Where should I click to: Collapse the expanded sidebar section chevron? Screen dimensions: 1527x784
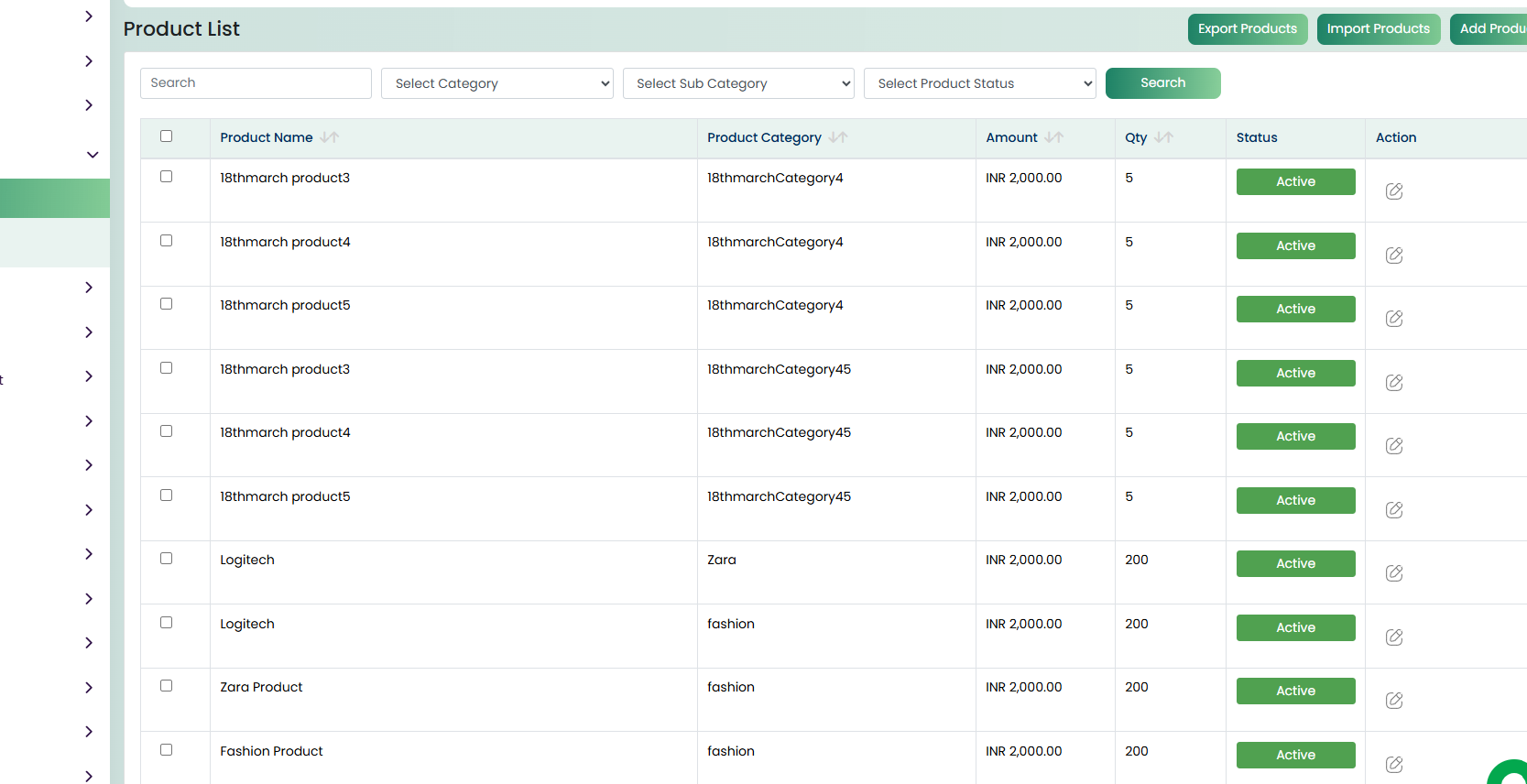(93, 155)
